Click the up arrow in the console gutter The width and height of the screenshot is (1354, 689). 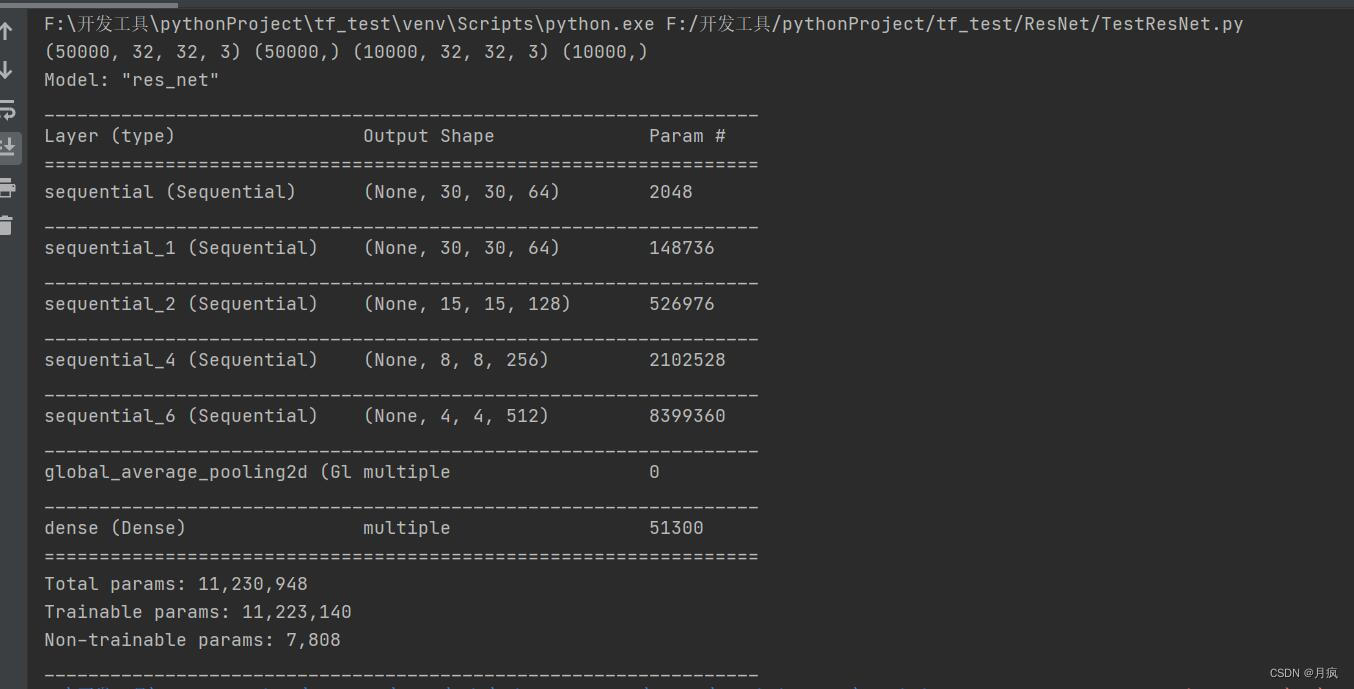coord(6,31)
